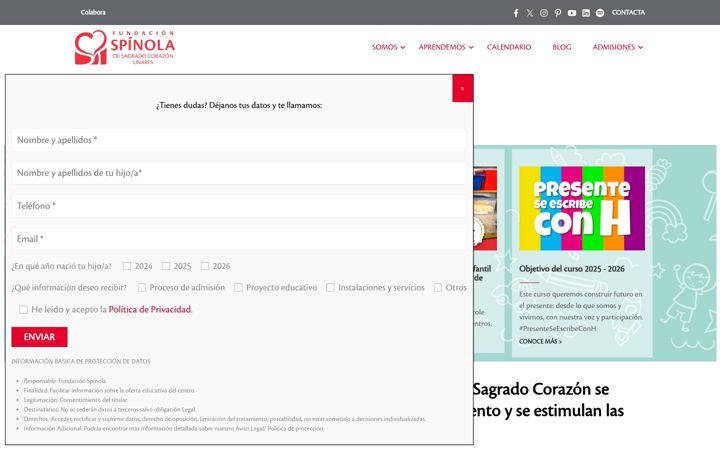Open the Instagram icon in top bar
The image size is (720, 450).
pyautogui.click(x=544, y=13)
